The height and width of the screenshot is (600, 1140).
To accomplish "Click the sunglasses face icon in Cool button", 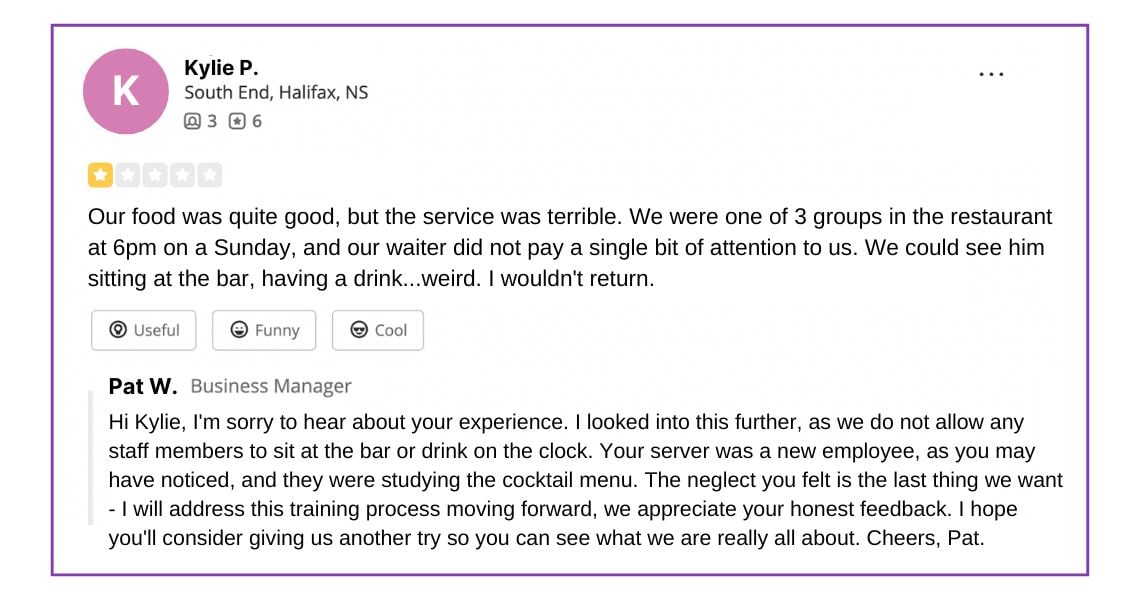I will 359,329.
